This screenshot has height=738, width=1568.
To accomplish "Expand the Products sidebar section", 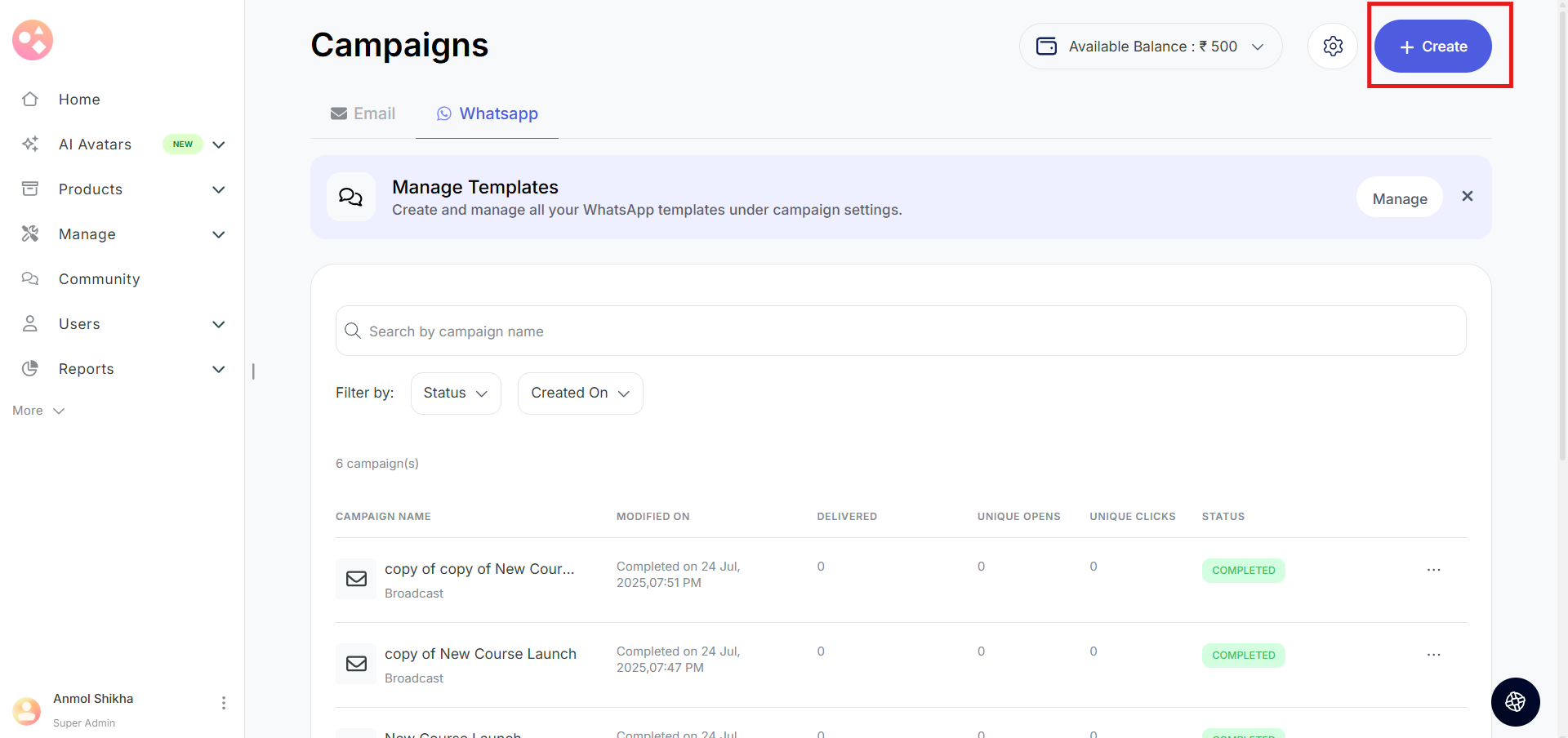I will click(x=218, y=189).
